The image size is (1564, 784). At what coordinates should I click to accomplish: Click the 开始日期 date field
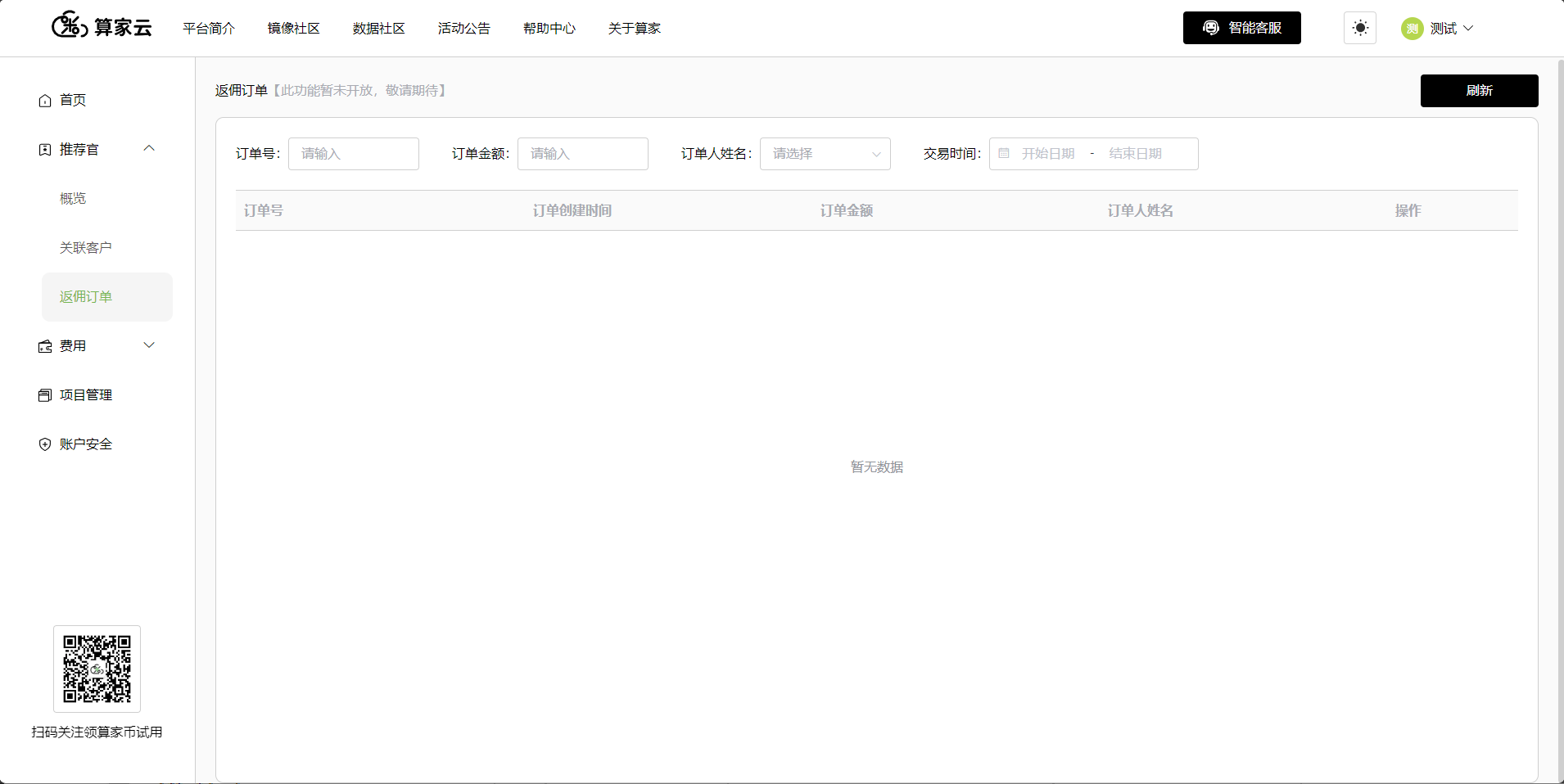point(1048,154)
